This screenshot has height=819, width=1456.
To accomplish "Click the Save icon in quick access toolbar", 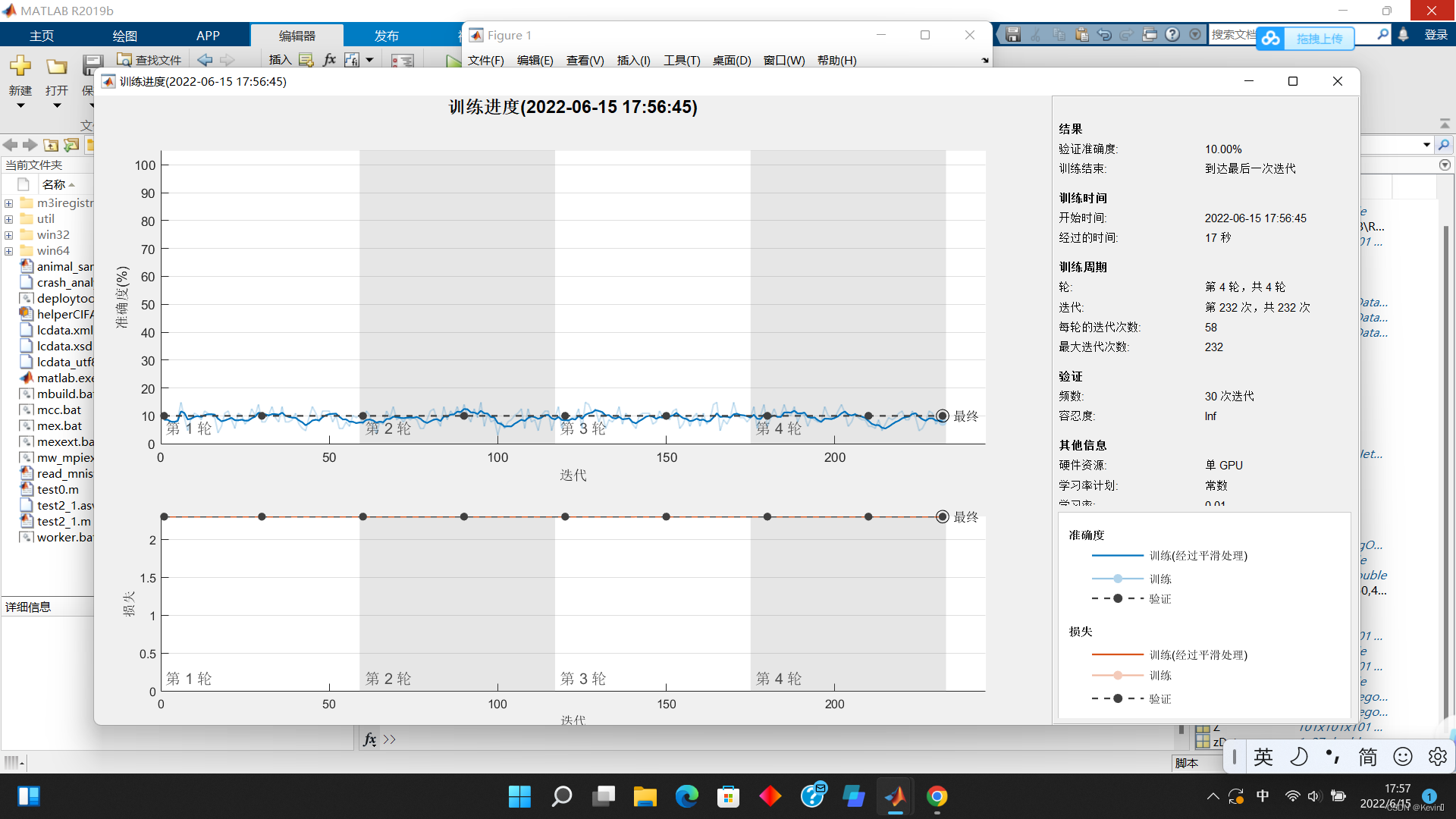I will tap(1013, 35).
